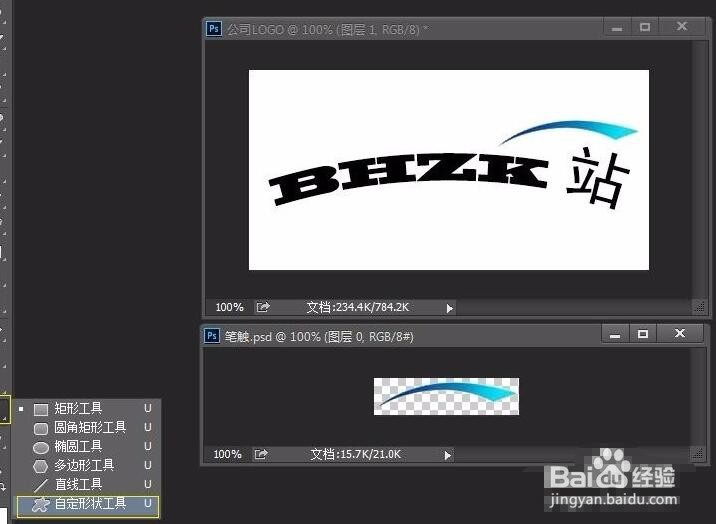
Task: Click 文档:15.7K/21.0K document size info
Action: tap(356, 454)
